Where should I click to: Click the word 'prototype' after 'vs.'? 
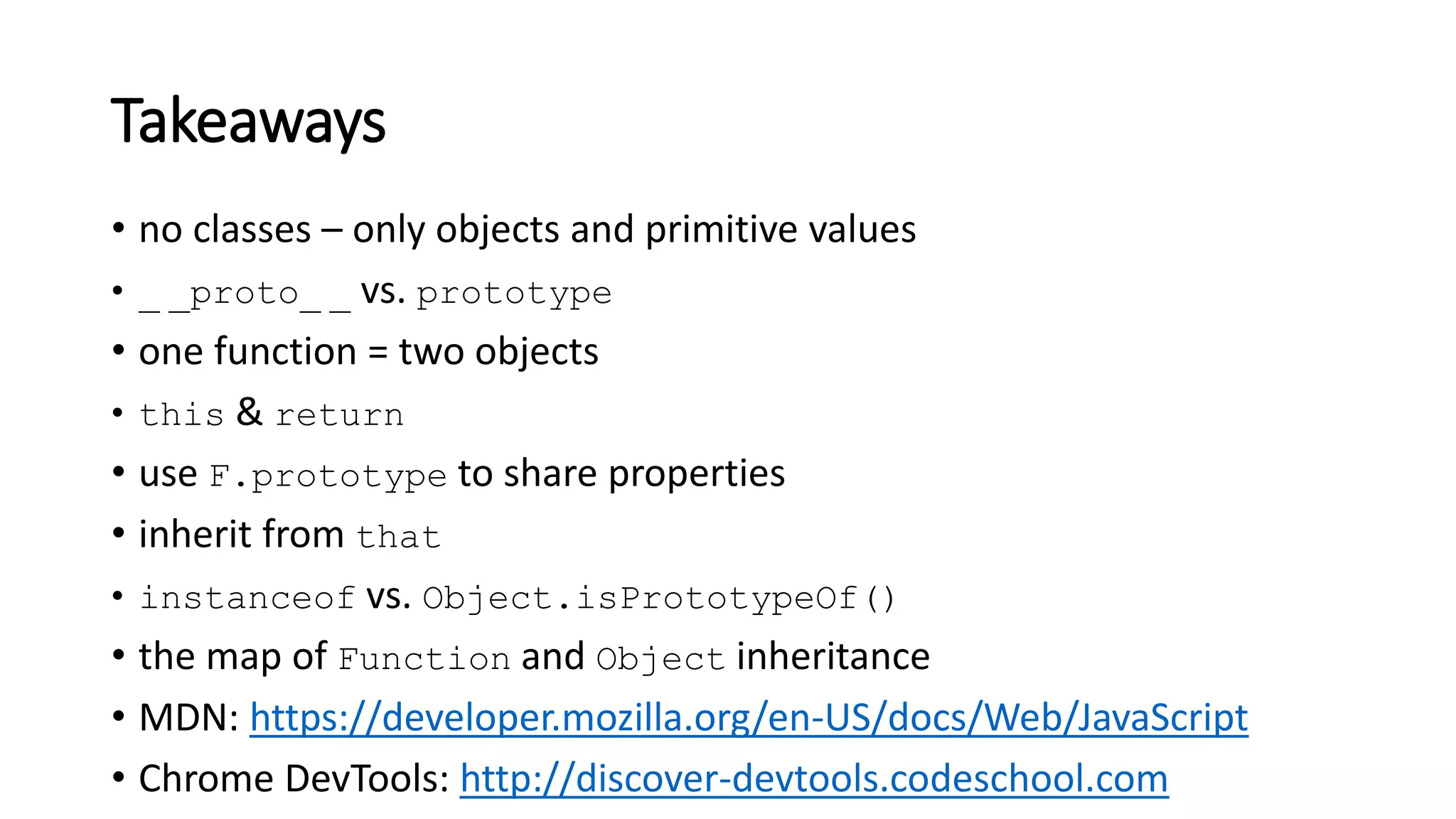pyautogui.click(x=513, y=294)
